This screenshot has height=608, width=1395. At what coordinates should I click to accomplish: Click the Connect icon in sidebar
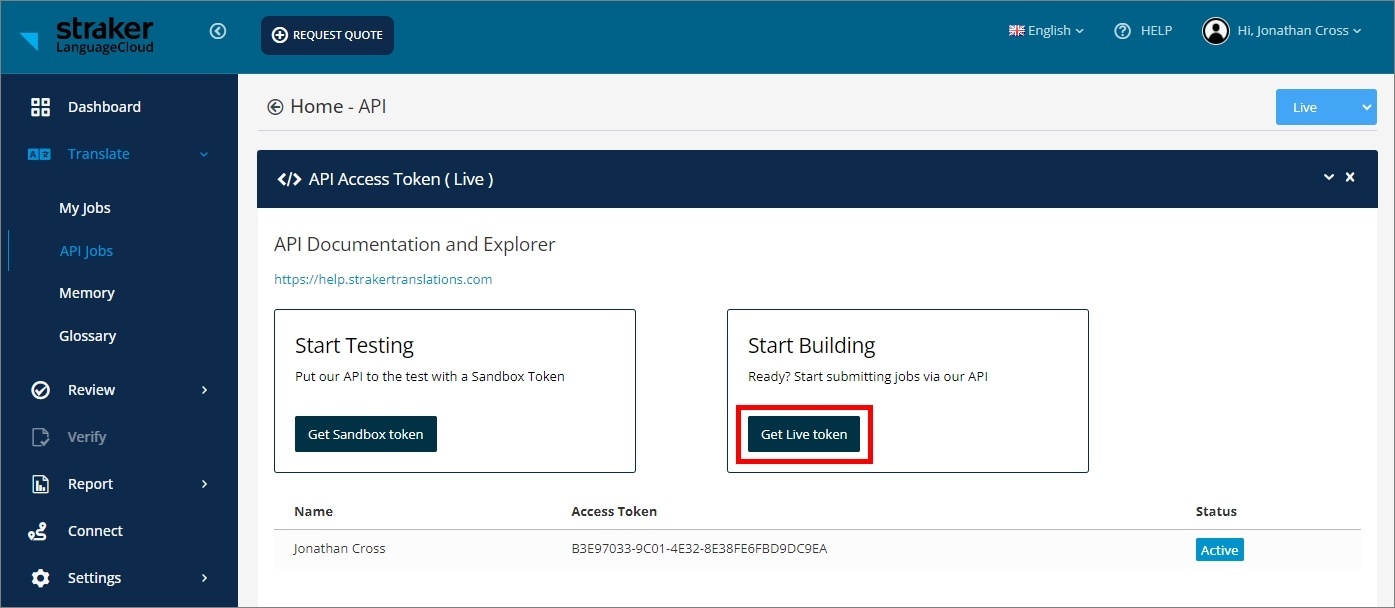click(38, 531)
